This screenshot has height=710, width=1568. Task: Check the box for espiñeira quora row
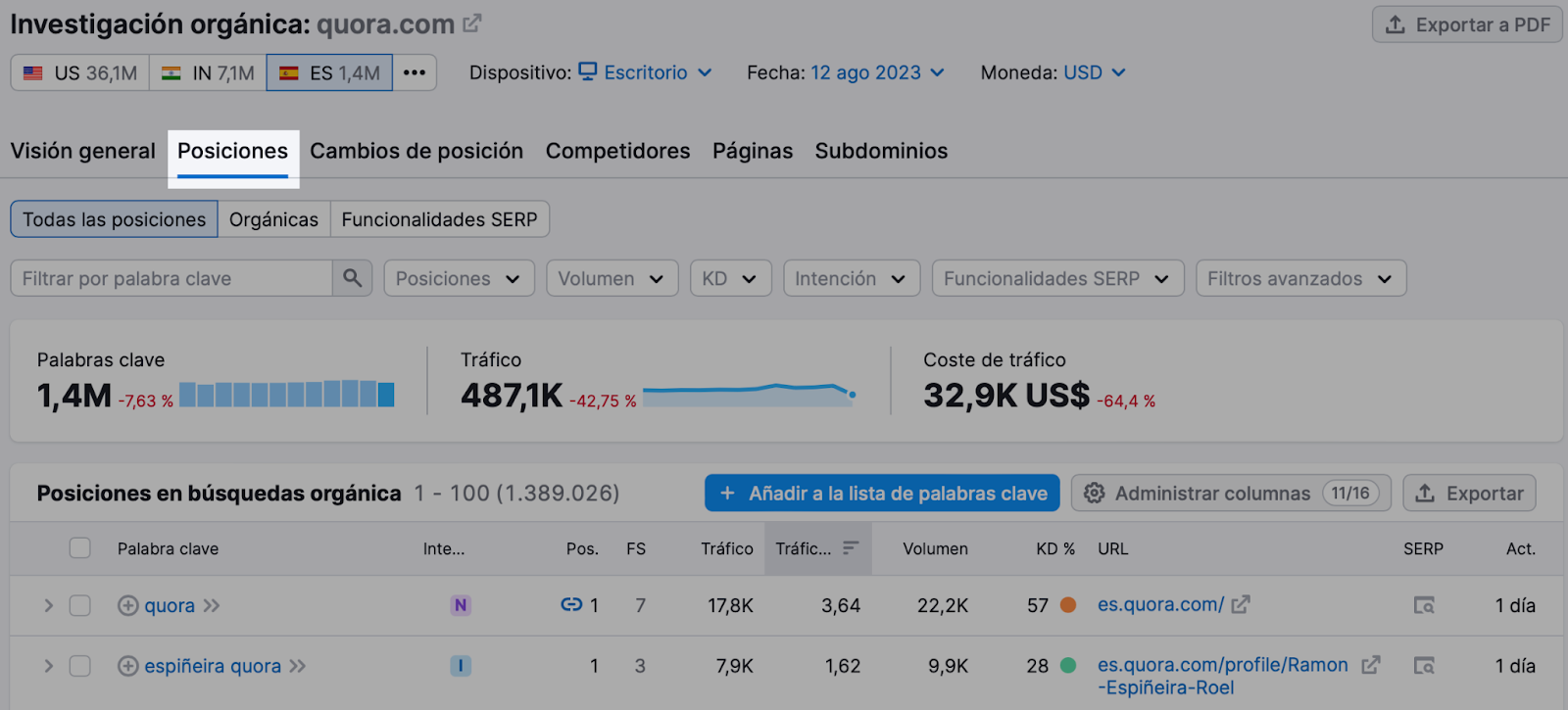pos(80,666)
